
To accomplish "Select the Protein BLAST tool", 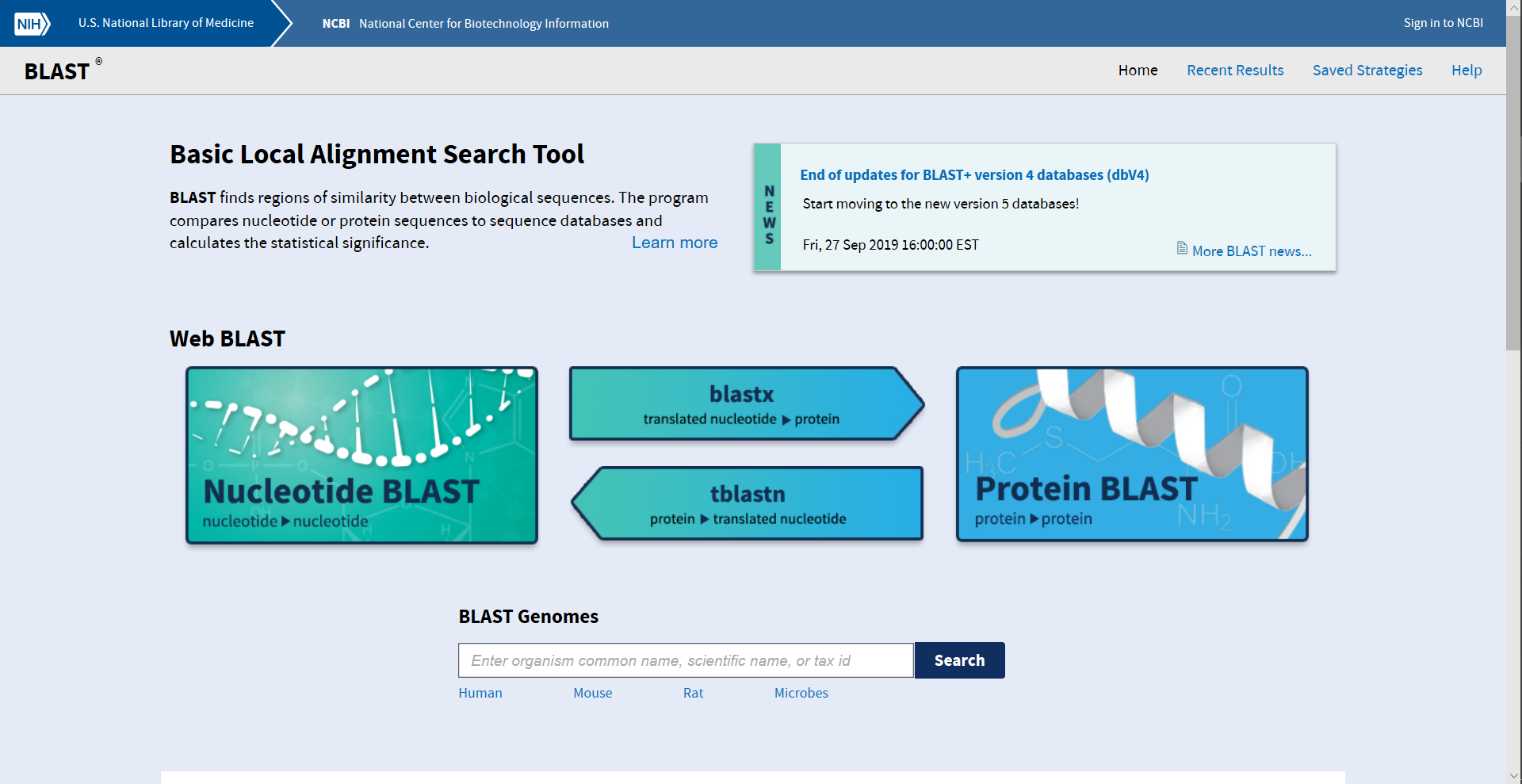I will pos(1131,454).
